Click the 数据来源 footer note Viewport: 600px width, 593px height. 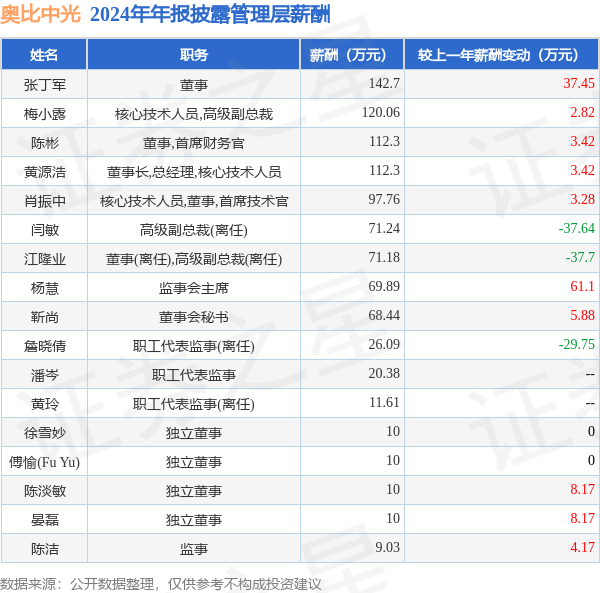[x=161, y=584]
